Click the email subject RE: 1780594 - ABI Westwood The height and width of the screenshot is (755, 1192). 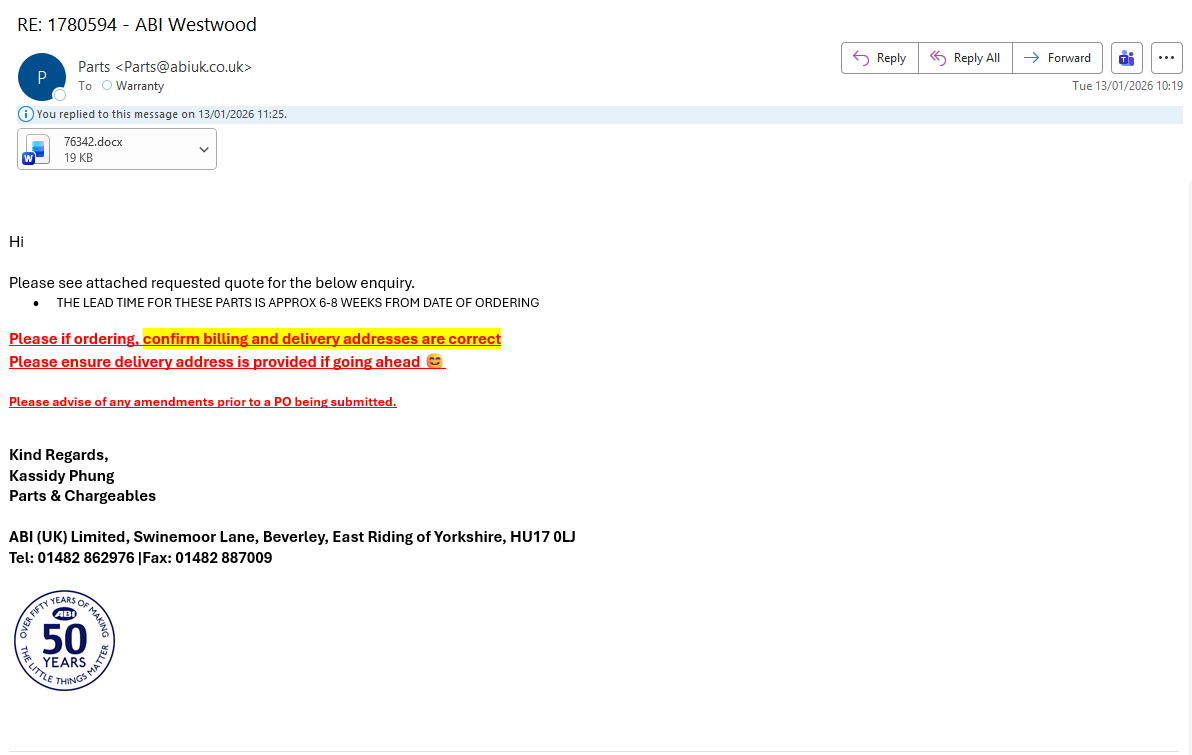(137, 24)
